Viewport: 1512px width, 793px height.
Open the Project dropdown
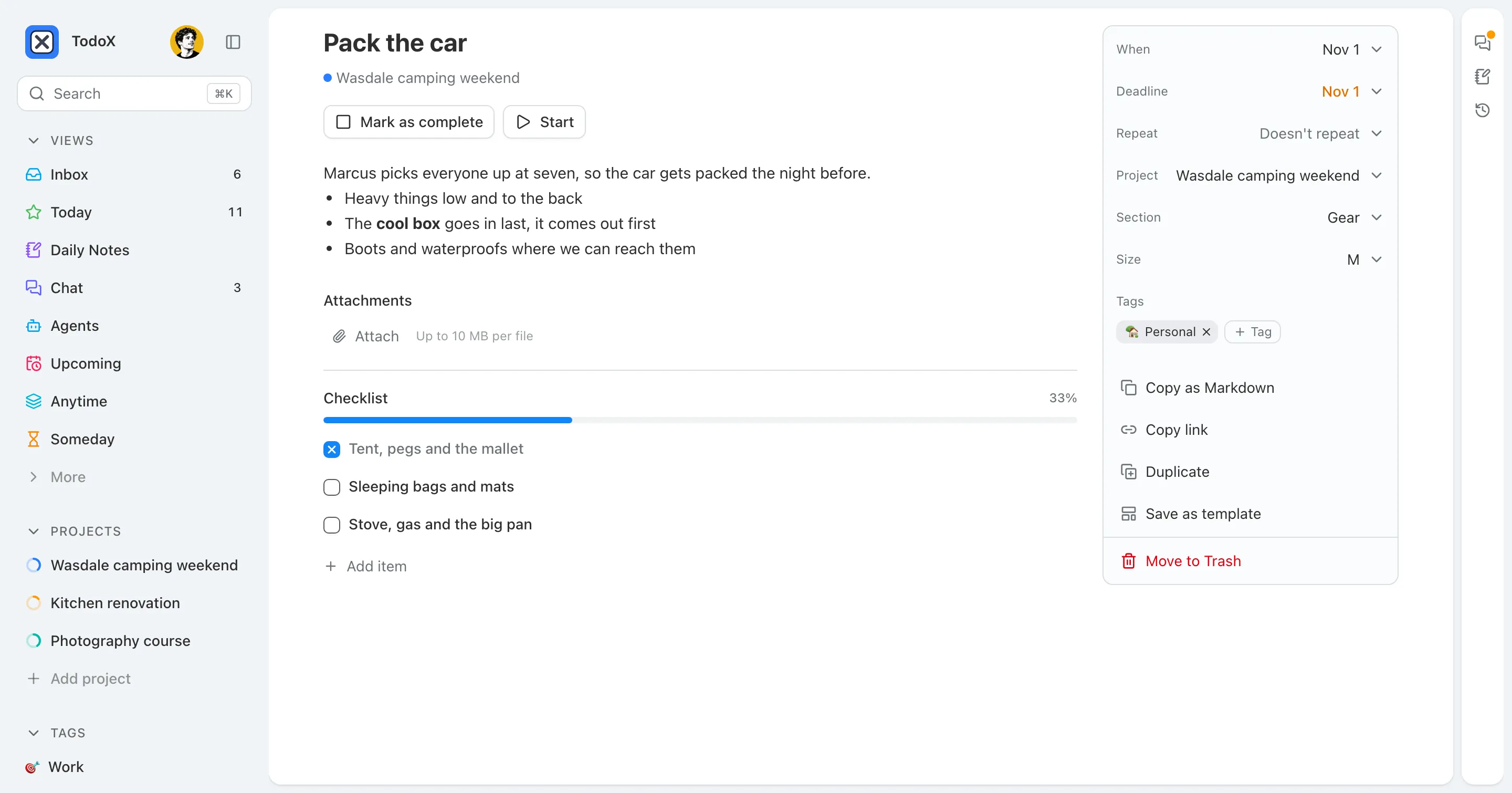pyautogui.click(x=1279, y=175)
